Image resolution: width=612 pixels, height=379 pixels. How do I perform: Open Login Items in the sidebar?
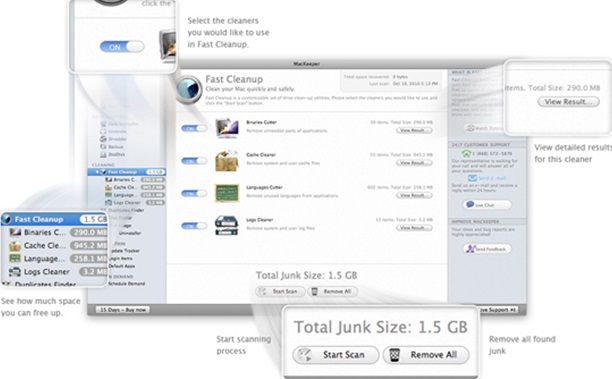pyautogui.click(x=121, y=258)
